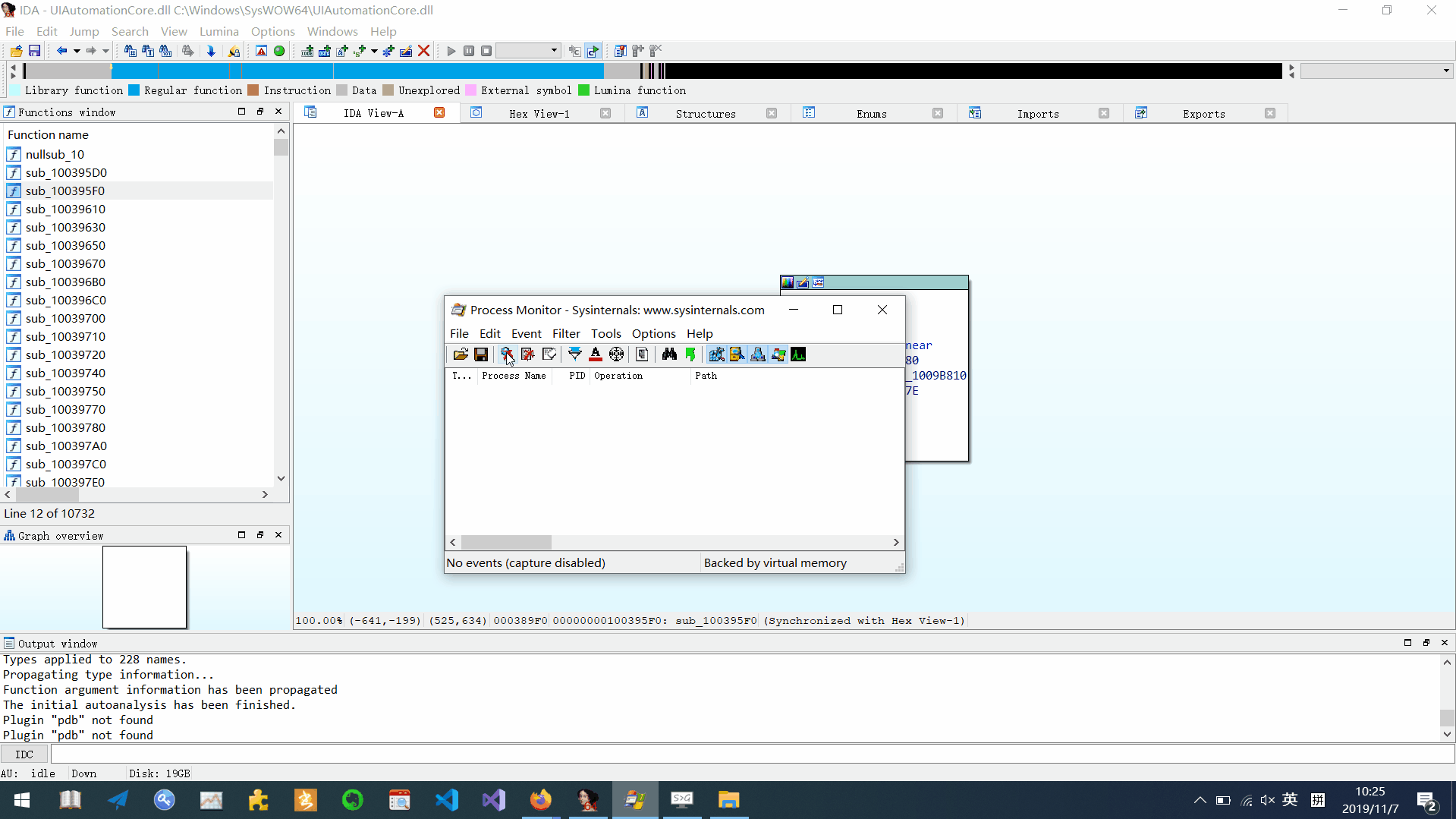The height and width of the screenshot is (819, 1456).
Task: Click the IDC command input field
Action: click(x=752, y=754)
